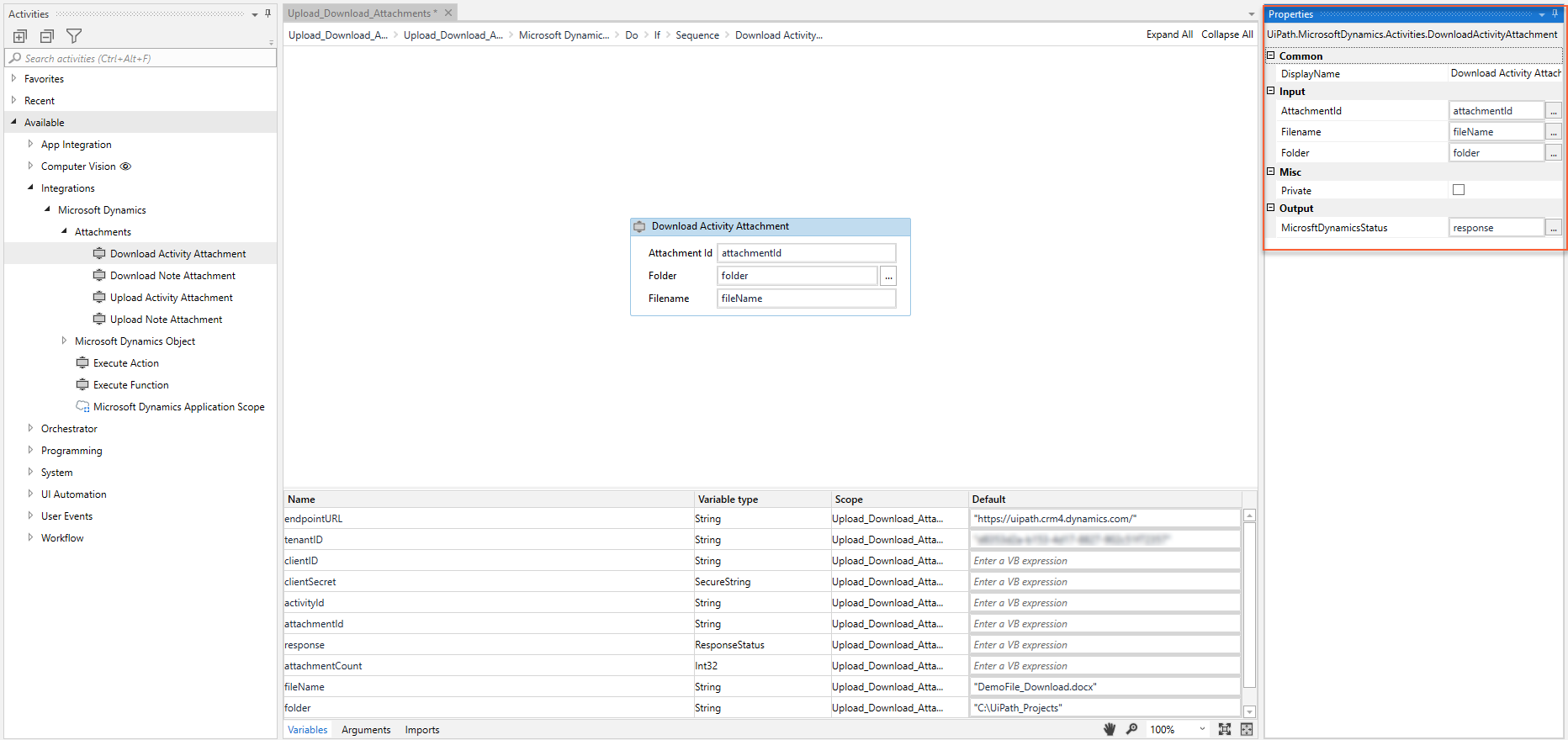This screenshot has height=740, width=1568.
Task: Select Download Activity Attachment activity icon in tree
Action: pyautogui.click(x=99, y=253)
